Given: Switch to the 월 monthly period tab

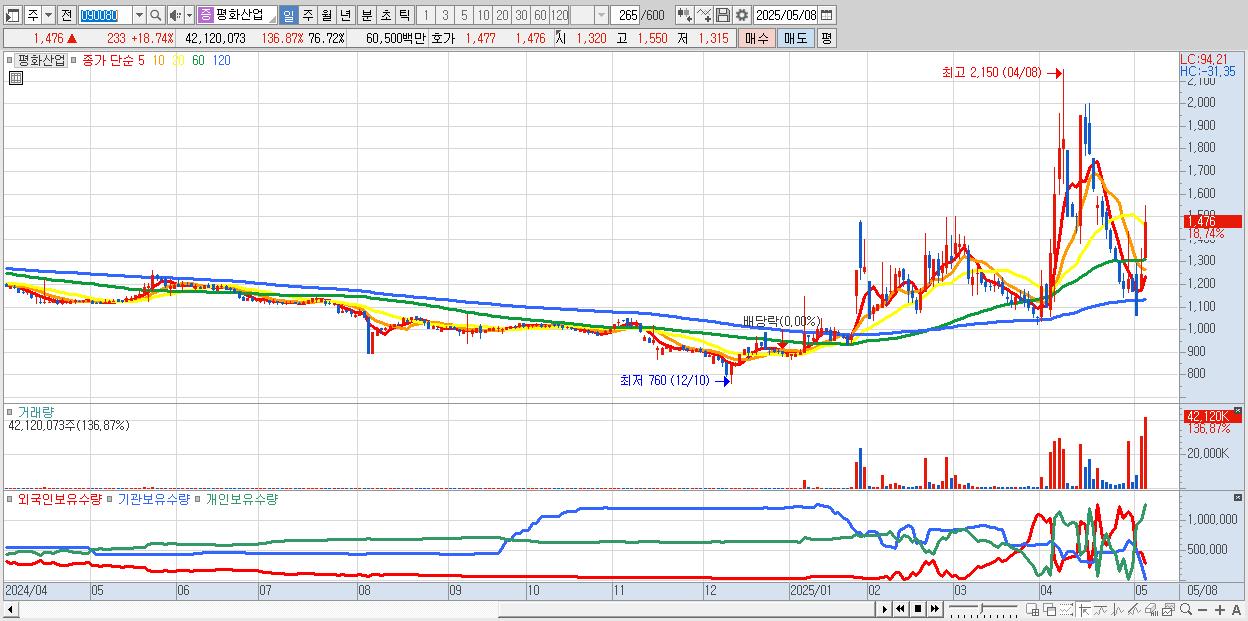Looking at the screenshot, I should [326, 15].
